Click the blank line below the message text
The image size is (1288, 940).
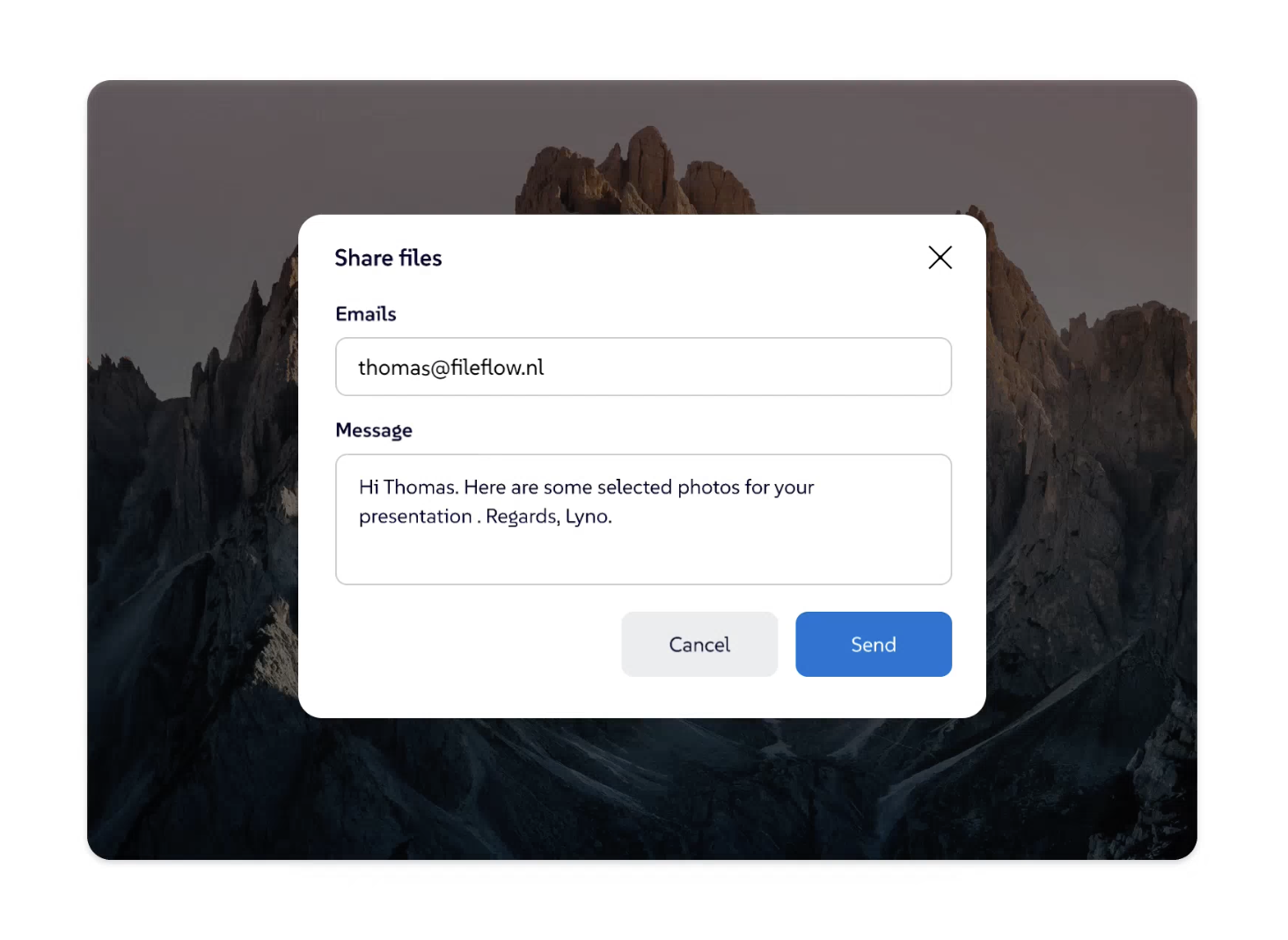(x=643, y=556)
